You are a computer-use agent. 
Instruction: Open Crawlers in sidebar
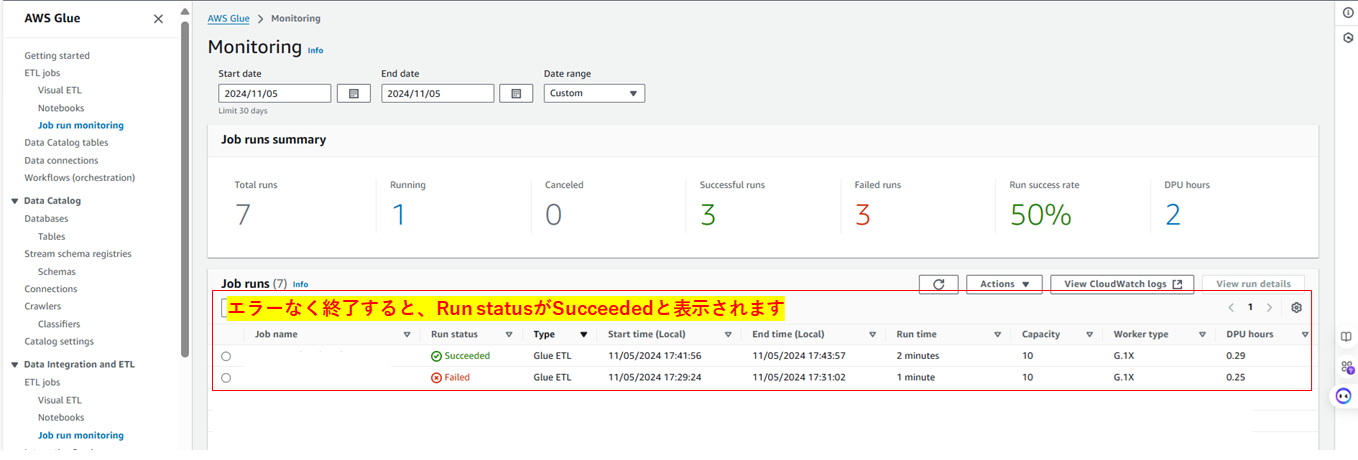point(42,306)
